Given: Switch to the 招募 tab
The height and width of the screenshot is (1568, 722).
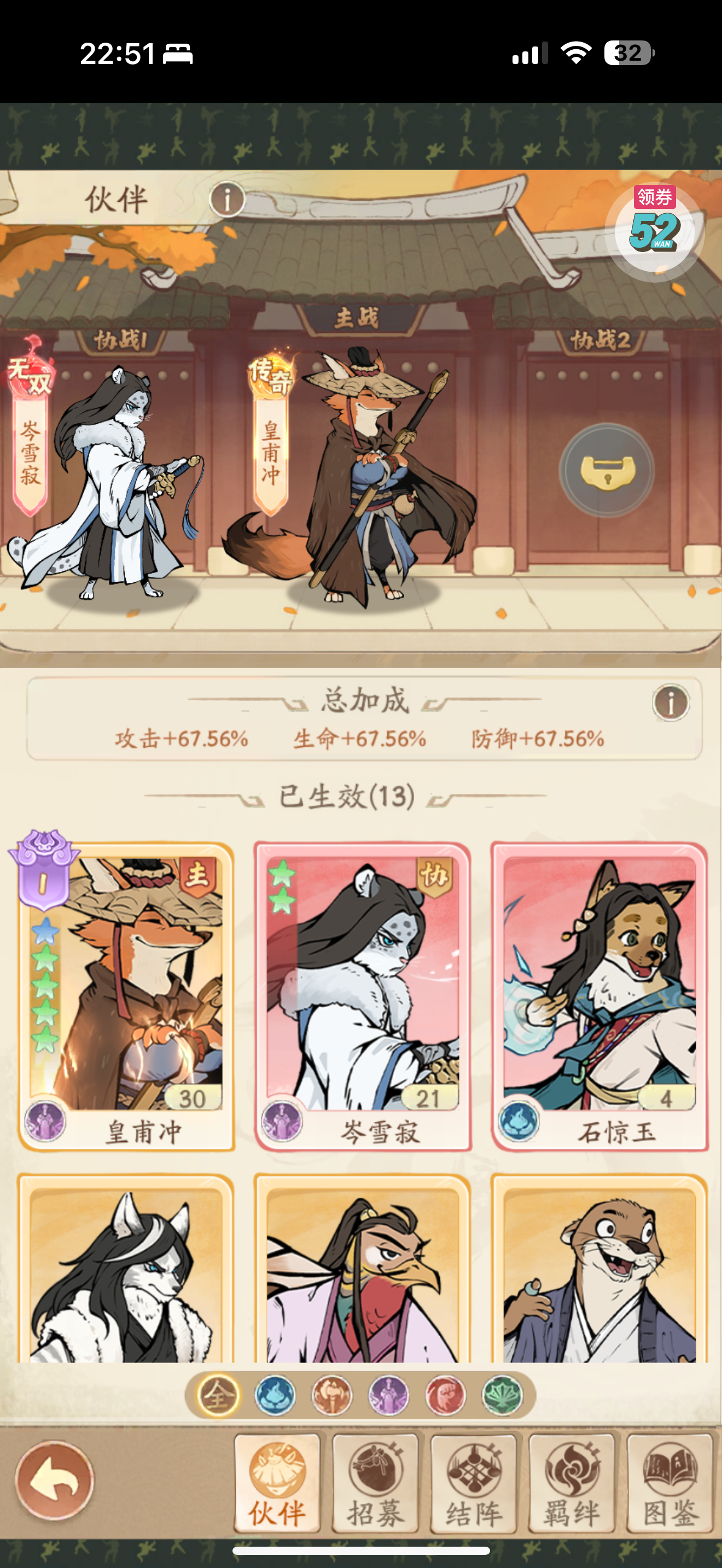Looking at the screenshot, I should [376, 1483].
